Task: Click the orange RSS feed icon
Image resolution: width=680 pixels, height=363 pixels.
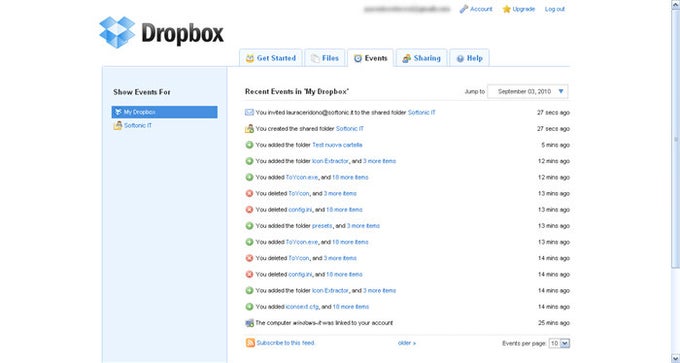Action: 250,343
